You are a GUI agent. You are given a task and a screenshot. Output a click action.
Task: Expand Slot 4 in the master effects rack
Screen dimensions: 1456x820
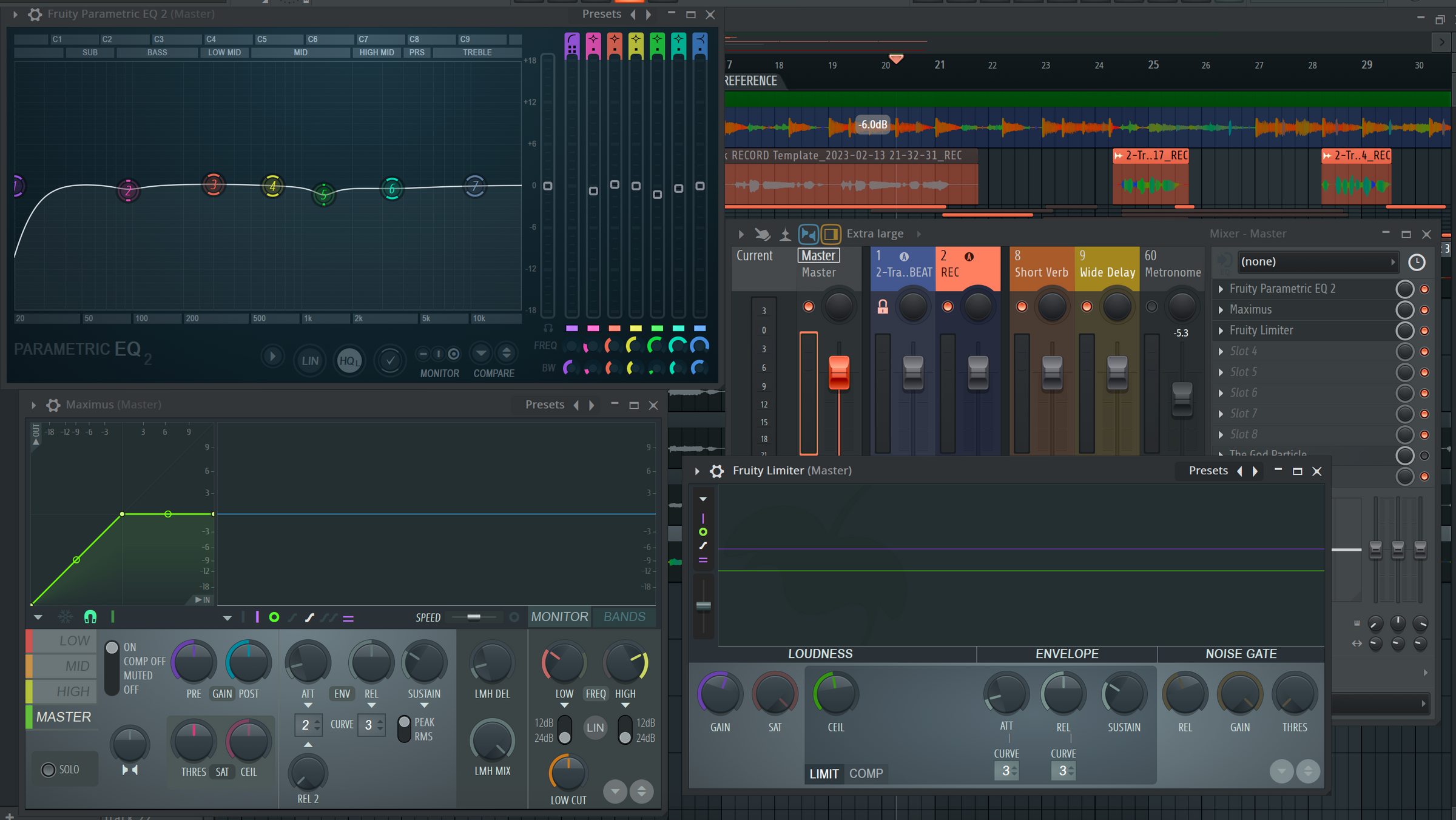1221,351
